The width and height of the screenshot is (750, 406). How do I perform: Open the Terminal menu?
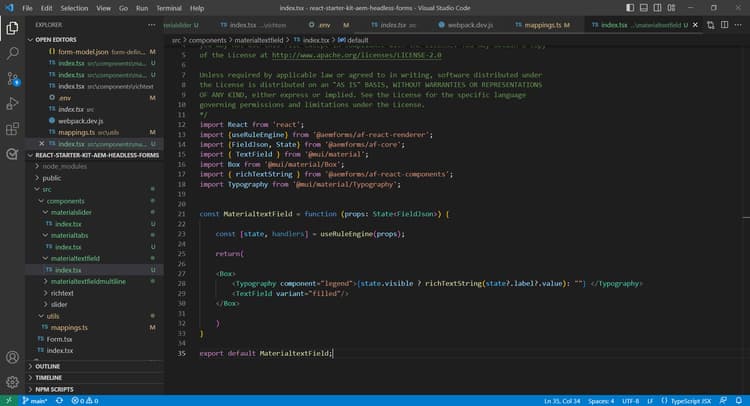(x=168, y=7)
